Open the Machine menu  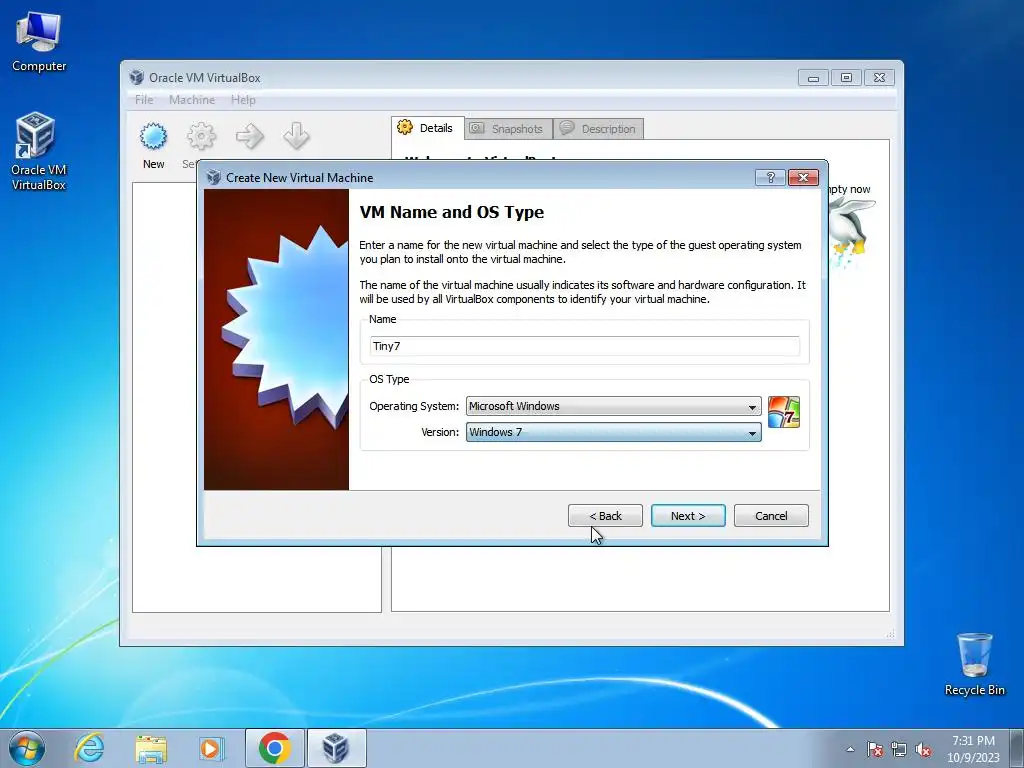click(x=191, y=100)
